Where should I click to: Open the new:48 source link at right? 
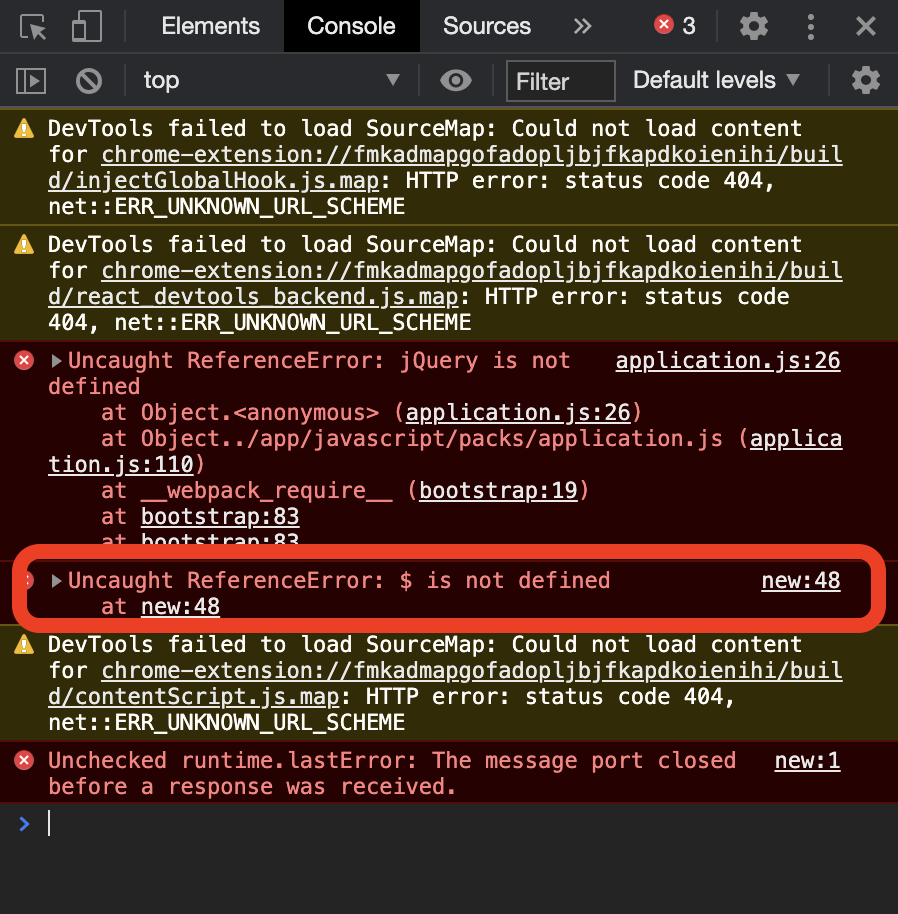point(801,581)
